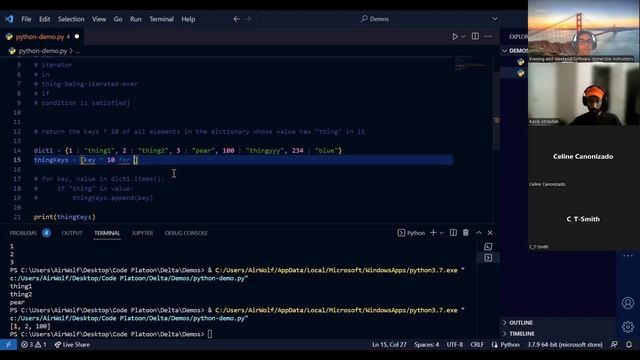The image size is (640, 360).
Task: Click the dict1 definition on line 14
Action: [188, 151]
